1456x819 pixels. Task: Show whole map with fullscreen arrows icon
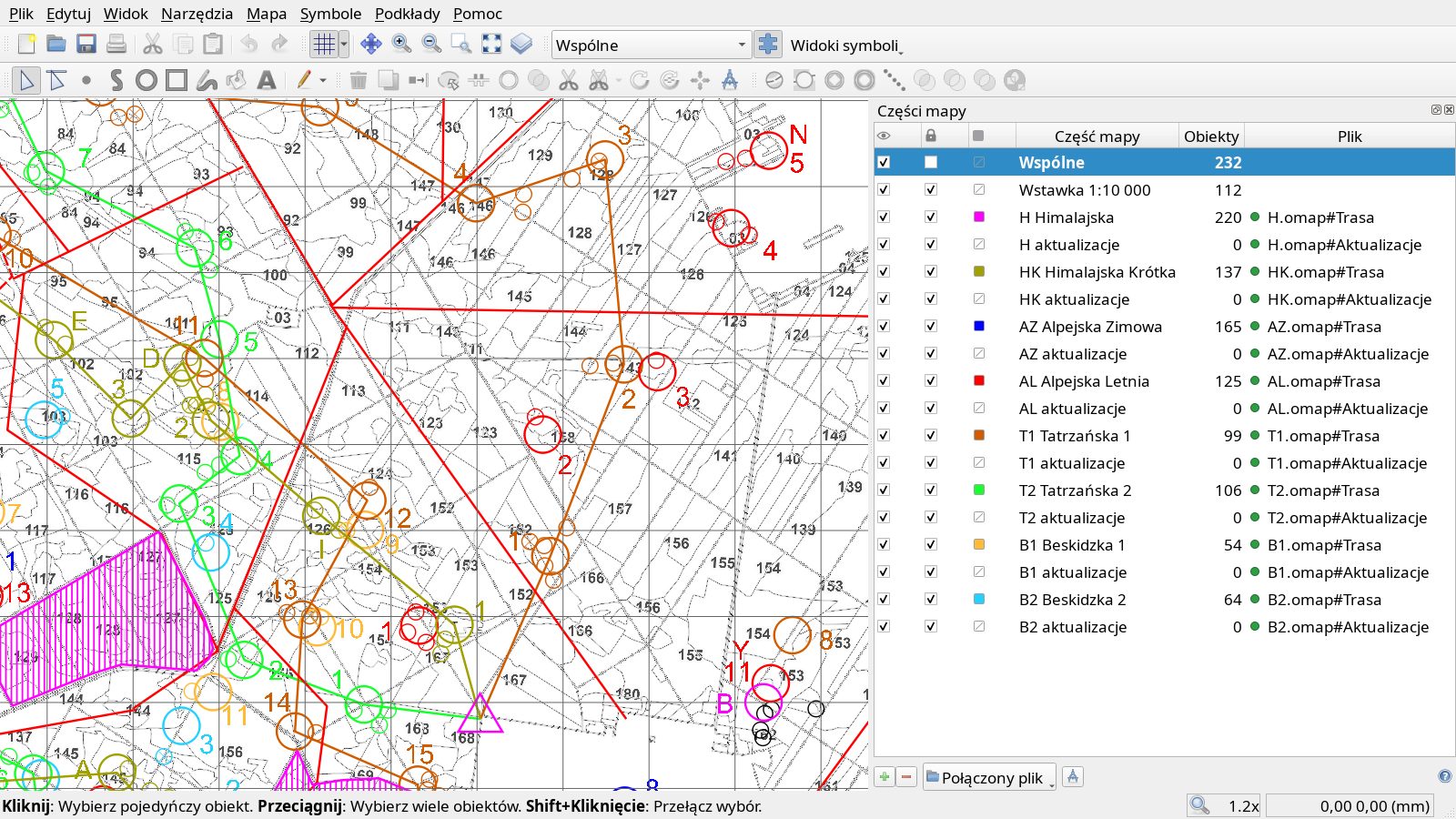491,44
